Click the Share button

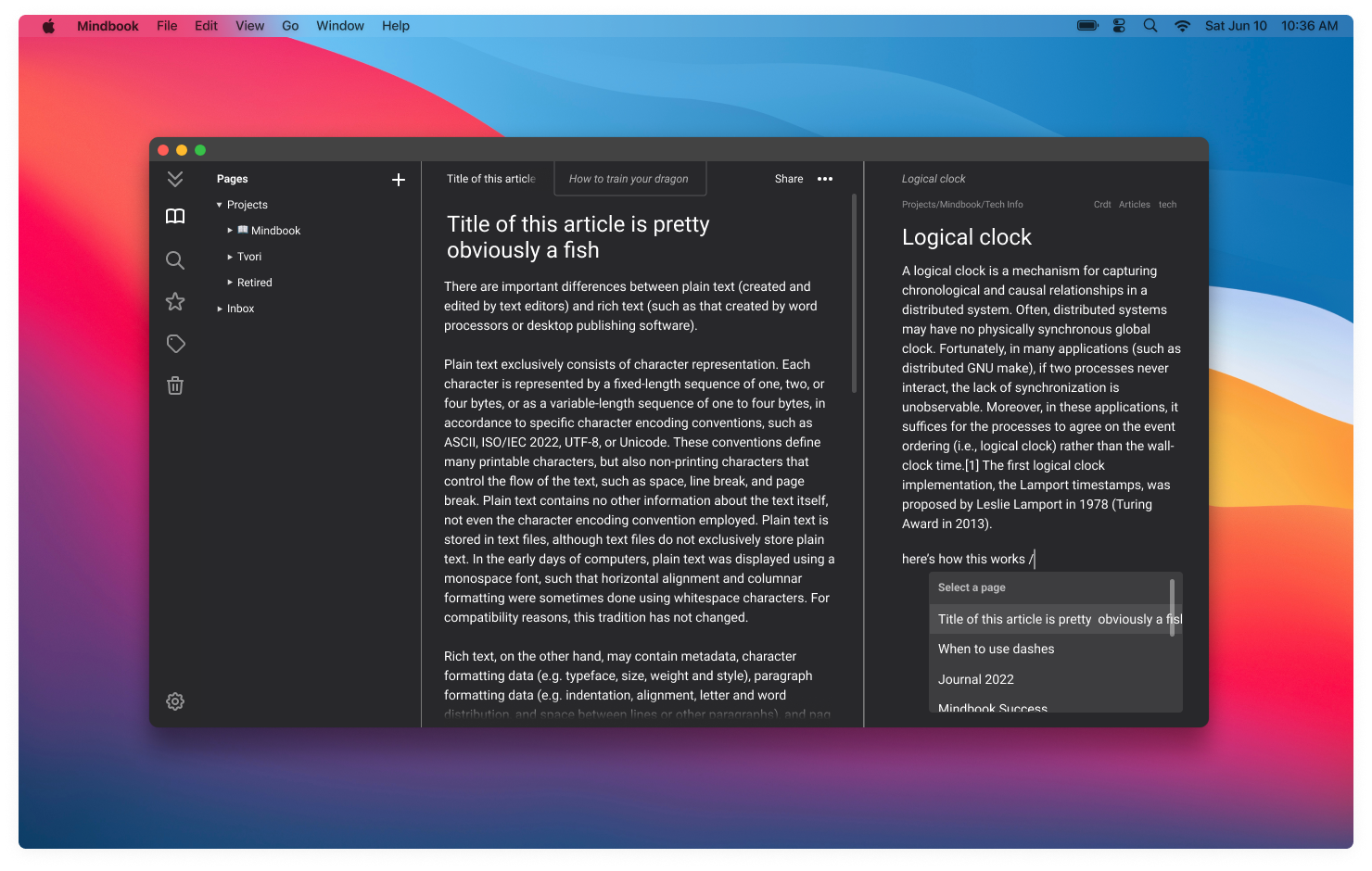point(789,179)
